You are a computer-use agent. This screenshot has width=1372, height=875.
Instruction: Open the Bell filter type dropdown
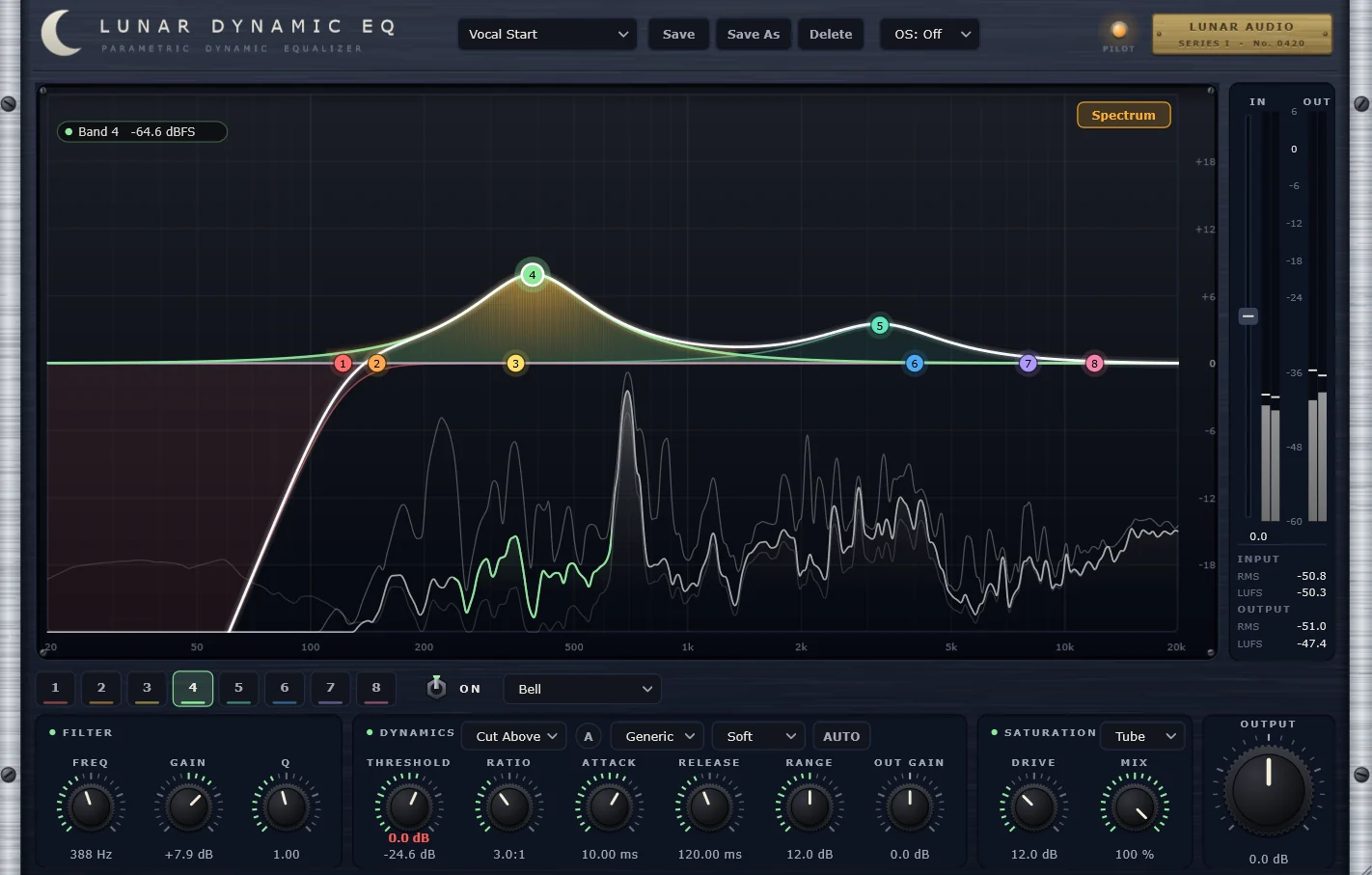(583, 689)
